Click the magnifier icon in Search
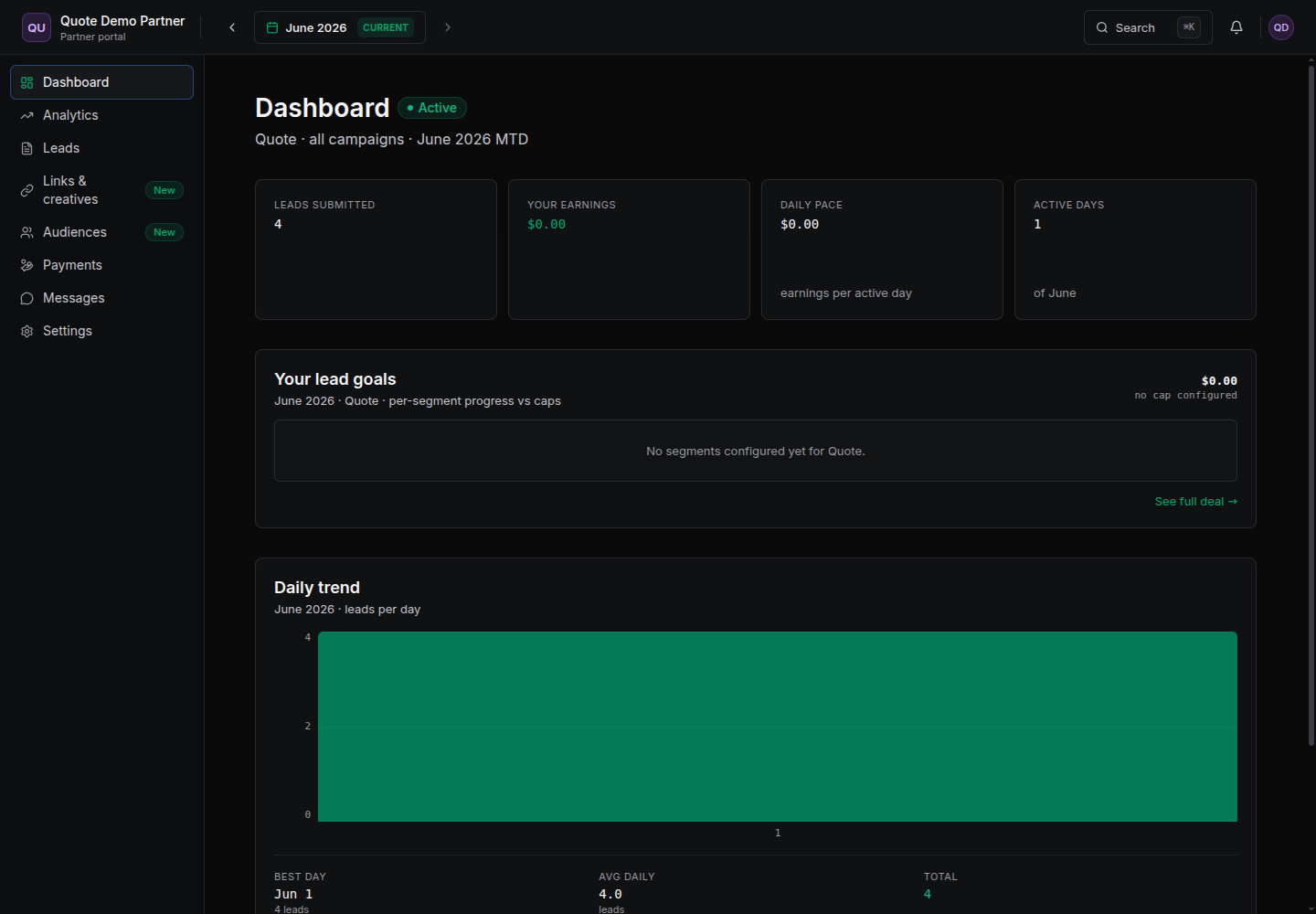Image resolution: width=1316 pixels, height=914 pixels. [x=1102, y=27]
